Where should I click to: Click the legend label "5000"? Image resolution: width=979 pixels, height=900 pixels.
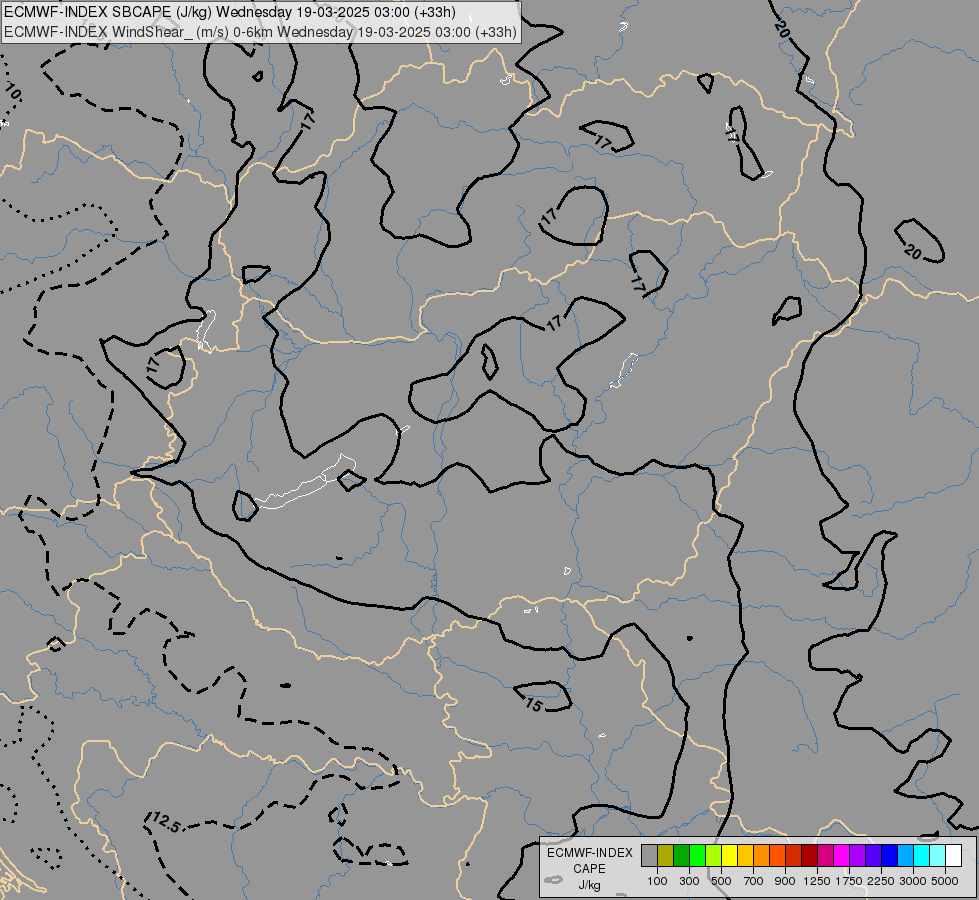tap(945, 881)
